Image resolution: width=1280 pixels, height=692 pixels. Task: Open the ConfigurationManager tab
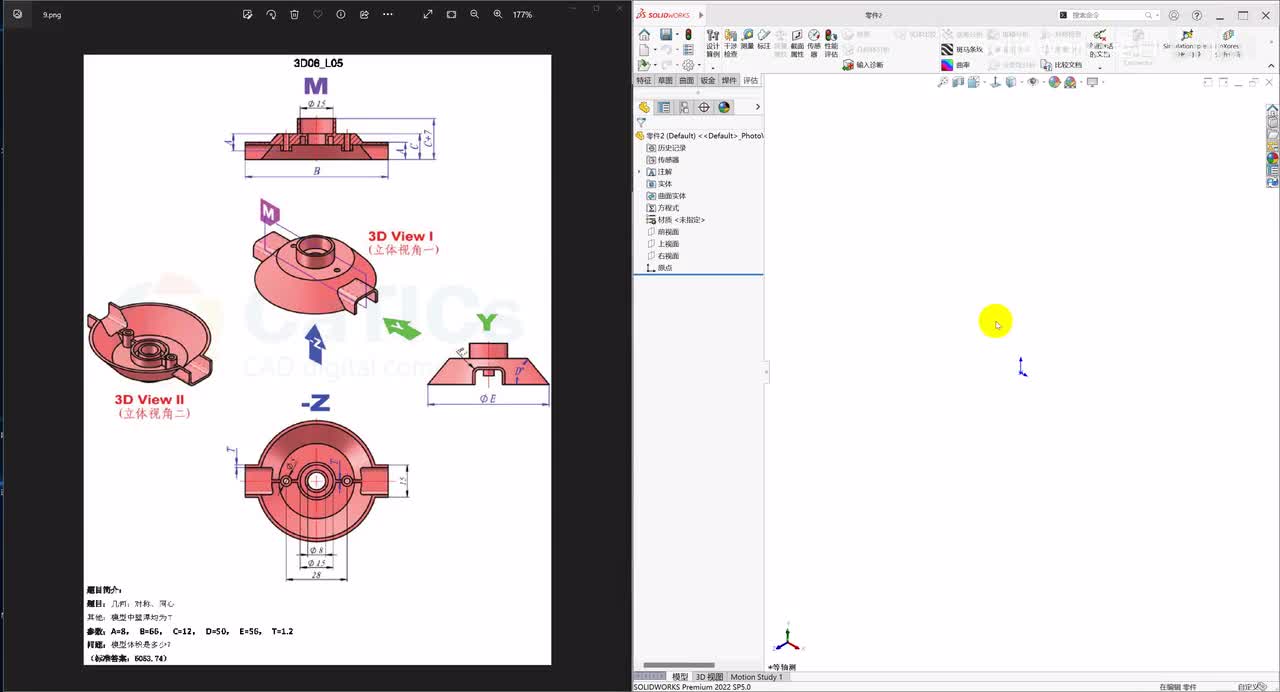point(684,107)
